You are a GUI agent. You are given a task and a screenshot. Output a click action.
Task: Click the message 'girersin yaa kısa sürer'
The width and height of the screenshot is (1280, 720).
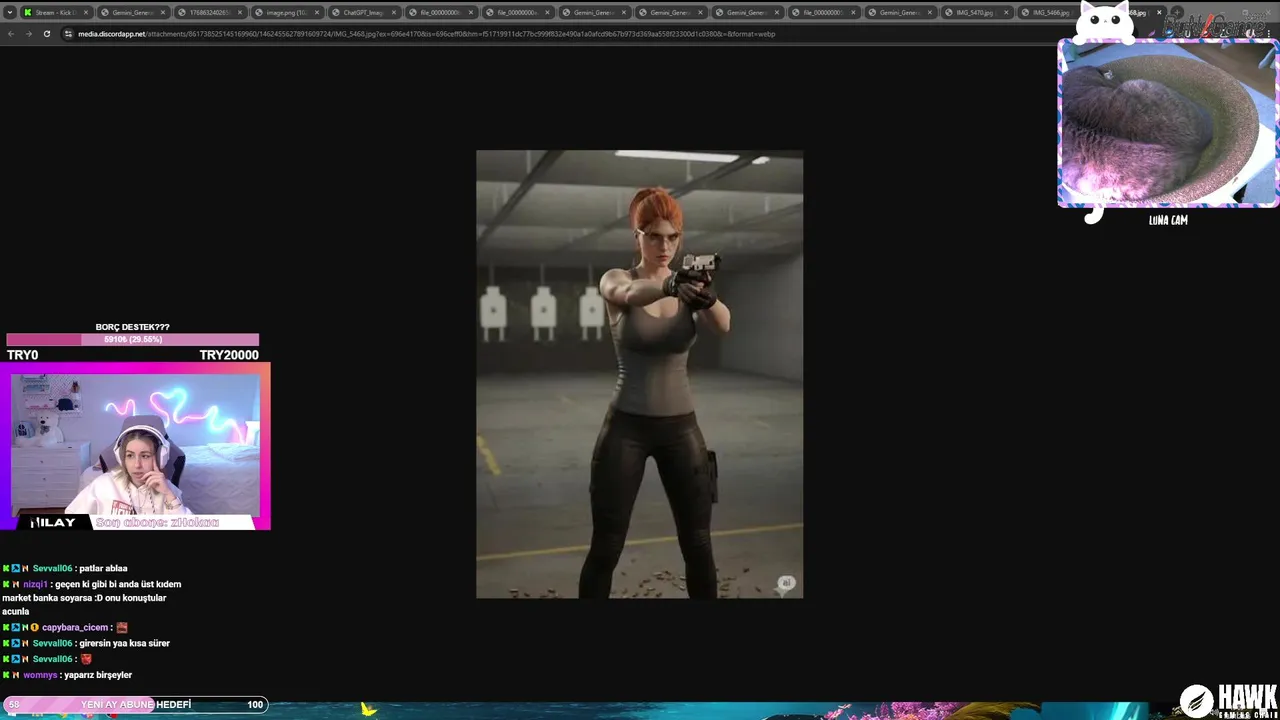coord(125,643)
